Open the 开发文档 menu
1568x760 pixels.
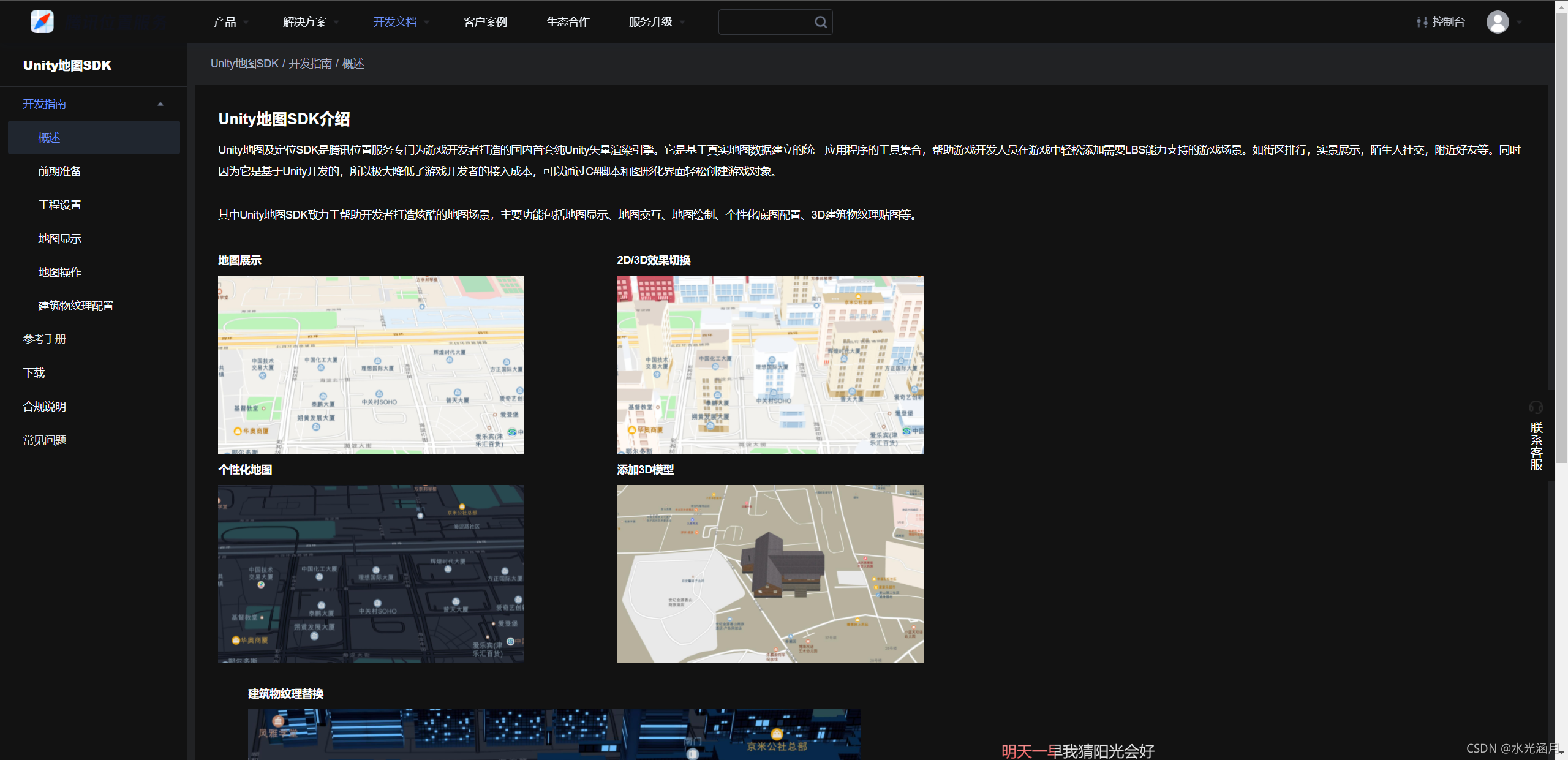395,22
